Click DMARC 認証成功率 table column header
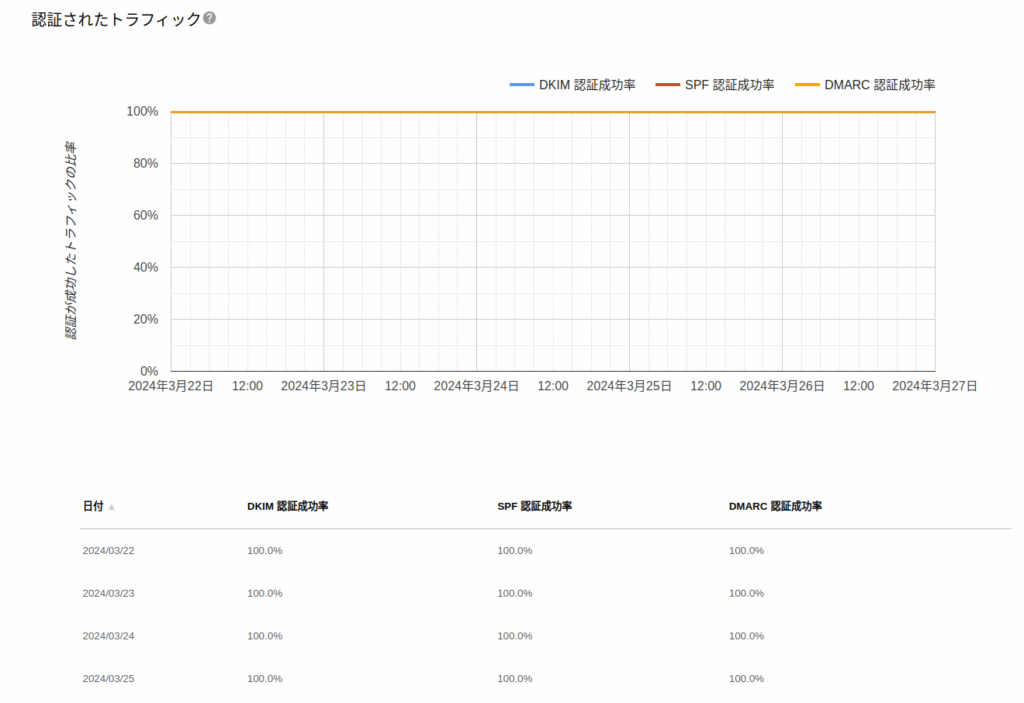This screenshot has width=1024, height=703. click(775, 506)
